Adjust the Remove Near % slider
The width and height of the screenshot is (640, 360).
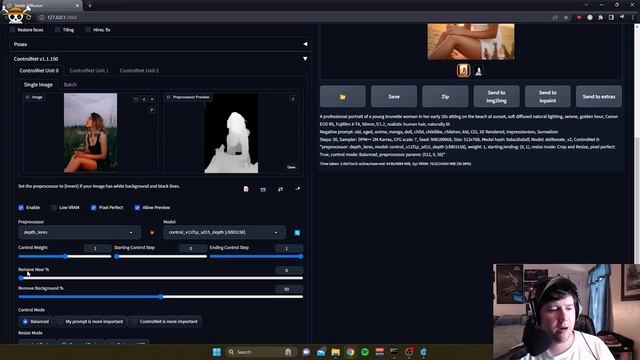pyautogui.click(x=160, y=278)
